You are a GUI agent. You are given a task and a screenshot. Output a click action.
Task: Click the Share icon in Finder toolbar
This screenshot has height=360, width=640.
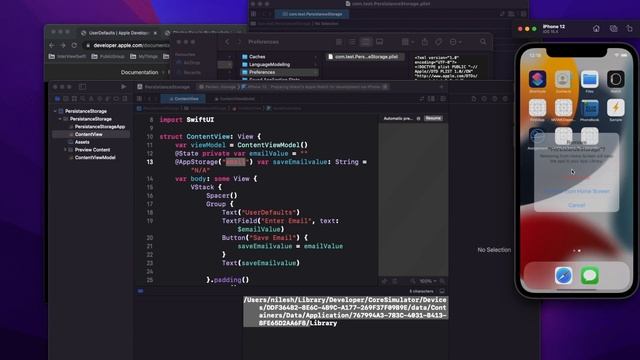click(x=425, y=42)
